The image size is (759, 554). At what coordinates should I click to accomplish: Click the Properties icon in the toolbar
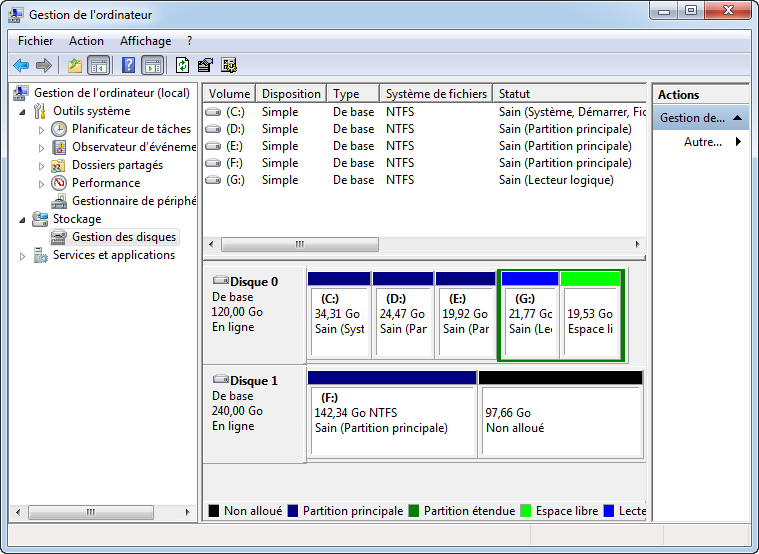tap(206, 66)
